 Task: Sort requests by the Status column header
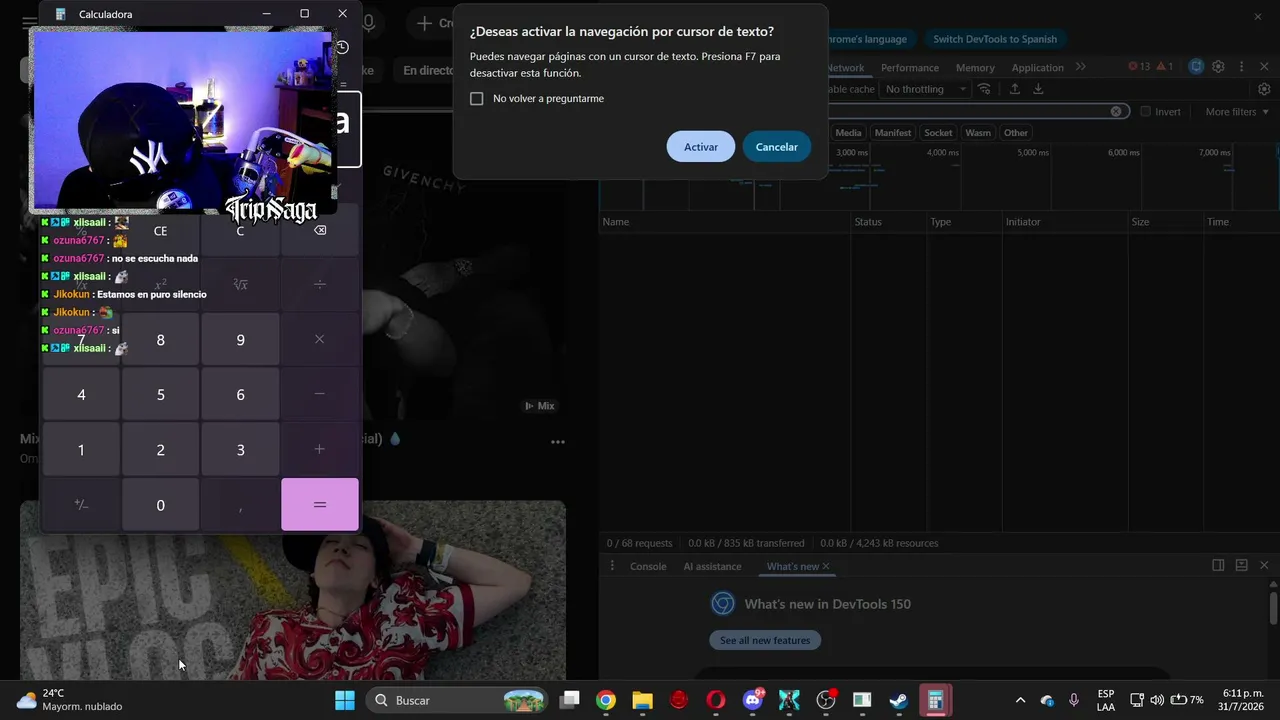(x=887, y=222)
